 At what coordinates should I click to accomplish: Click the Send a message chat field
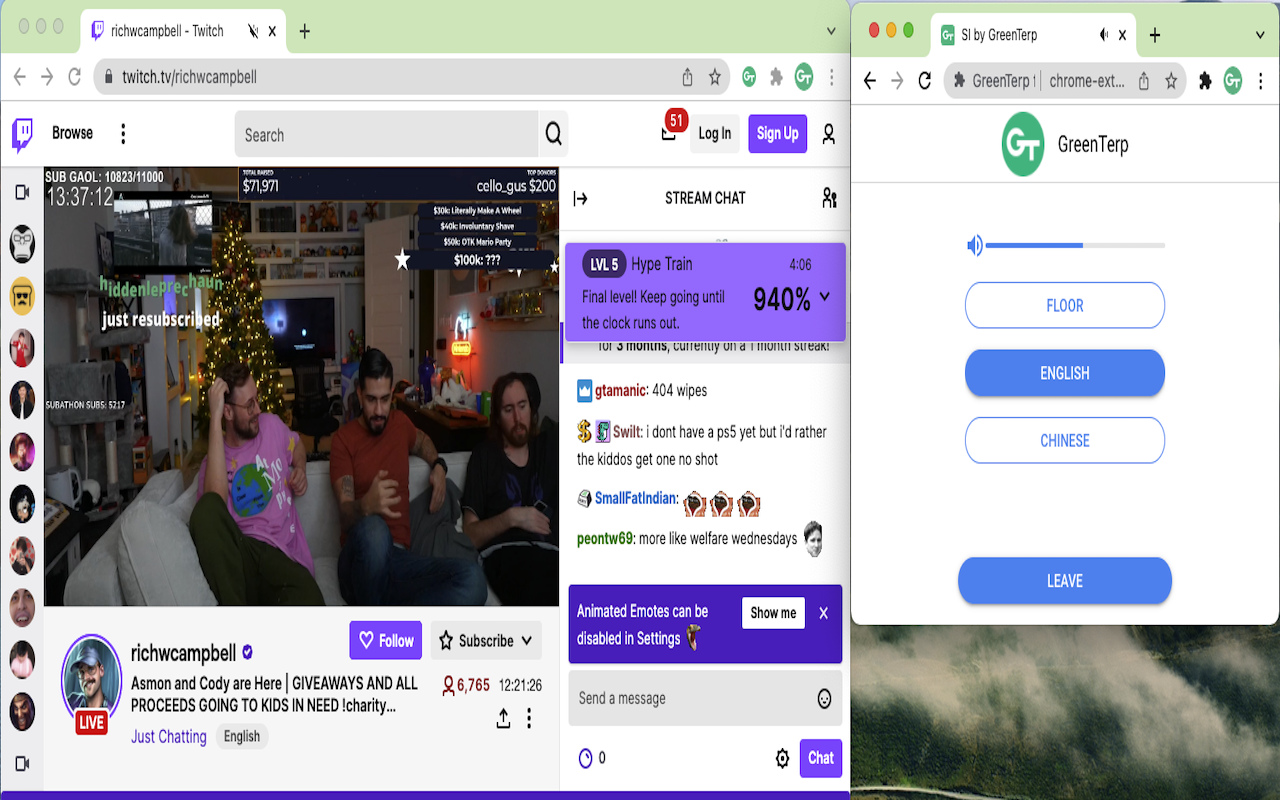click(706, 698)
